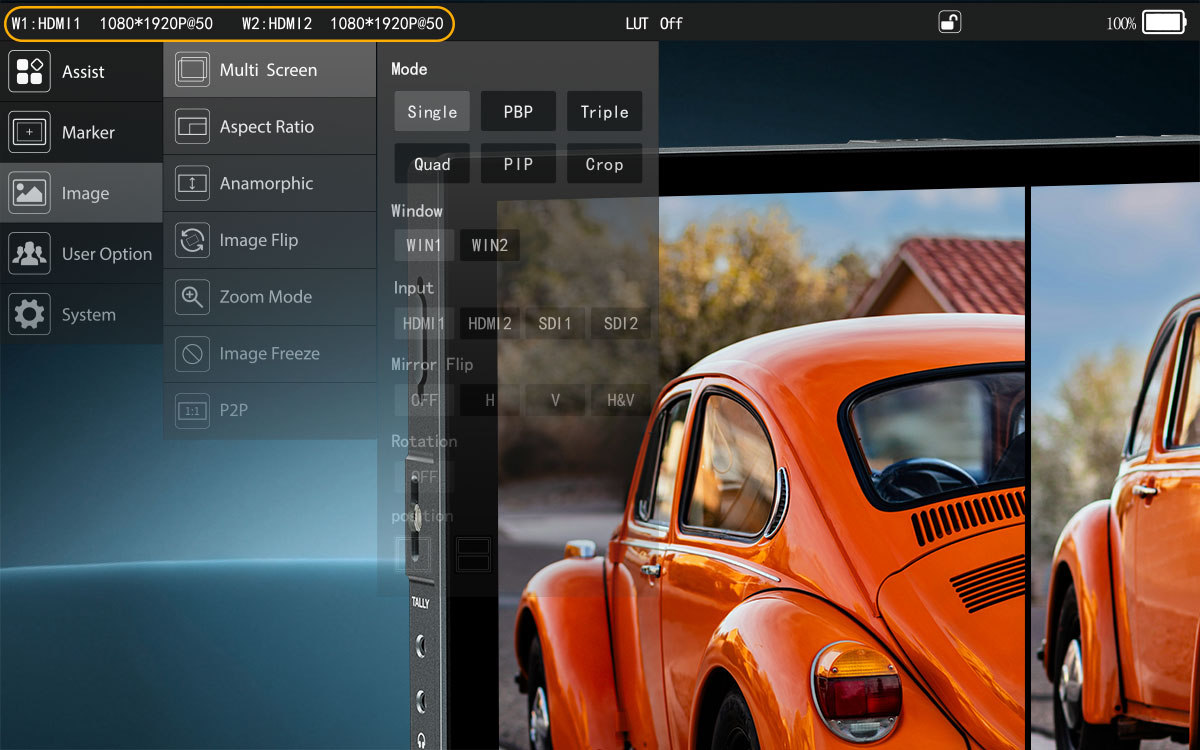1200x750 pixels.
Task: Click the Zoom Mode magnifier icon
Action: [x=192, y=296]
